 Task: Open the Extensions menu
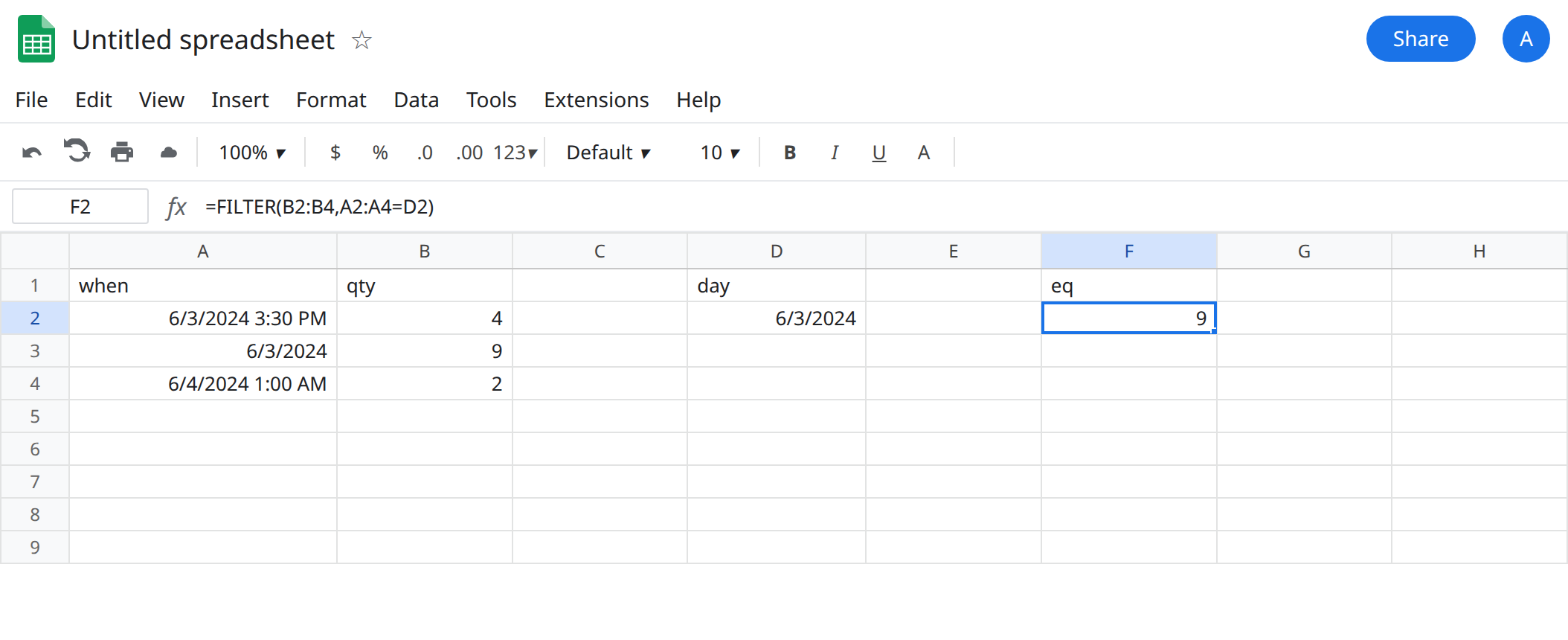coord(596,100)
